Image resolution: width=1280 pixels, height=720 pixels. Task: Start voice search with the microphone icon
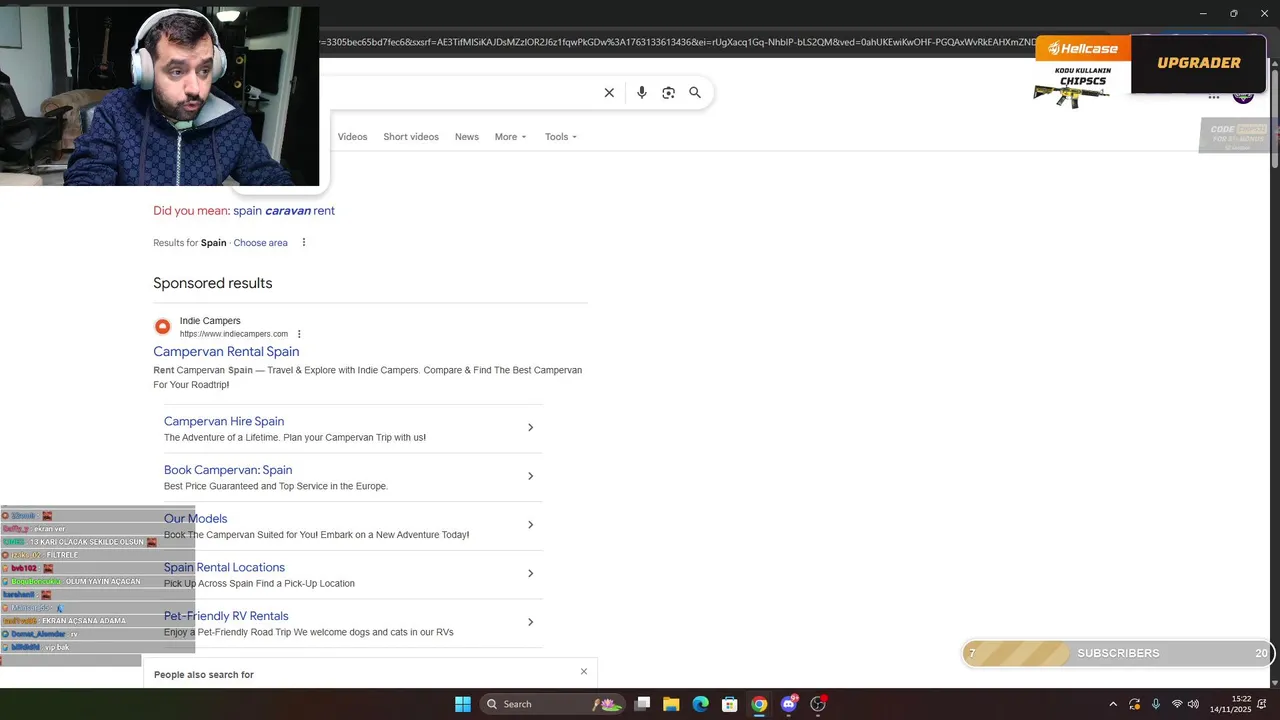click(x=642, y=93)
